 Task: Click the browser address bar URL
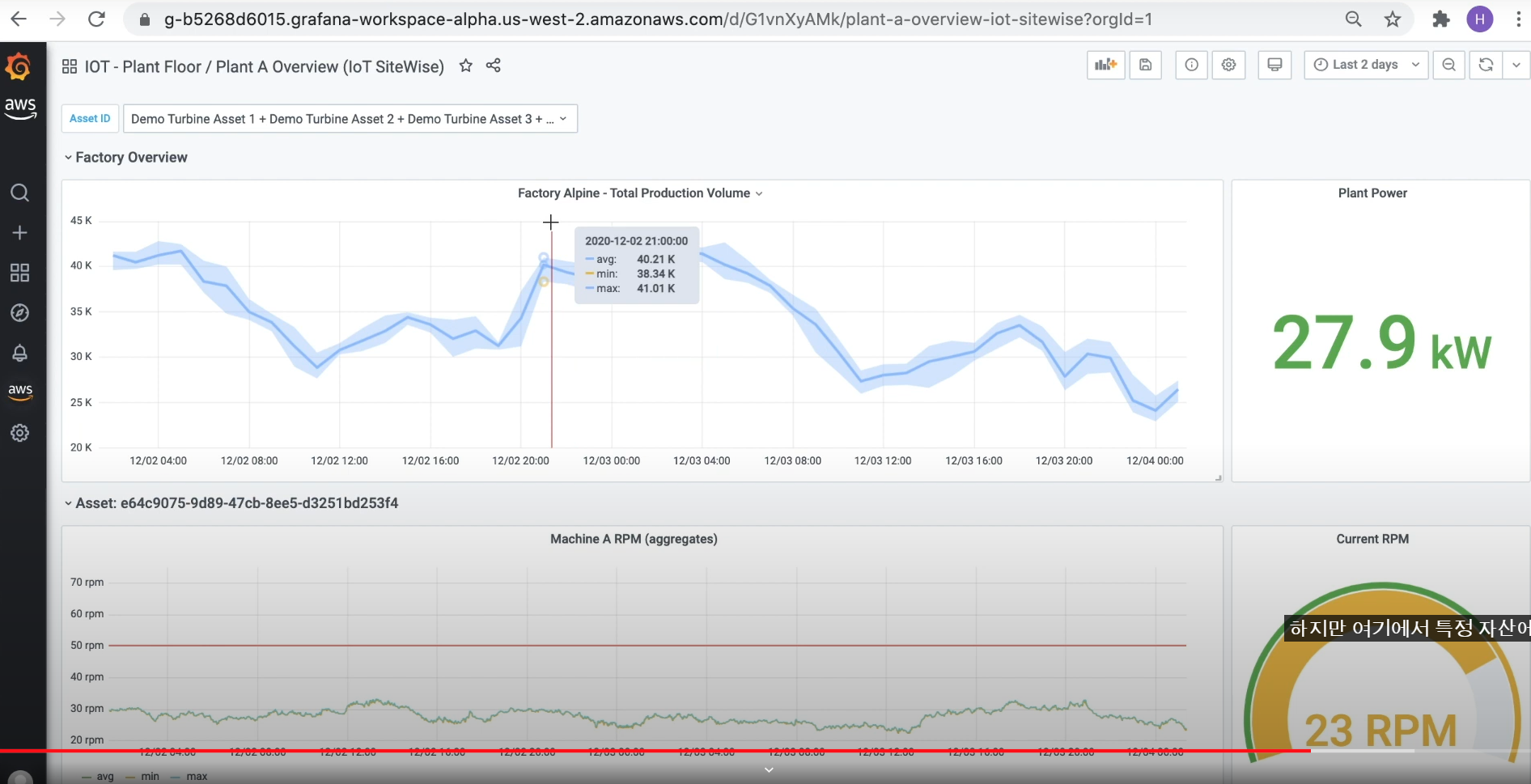[658, 19]
